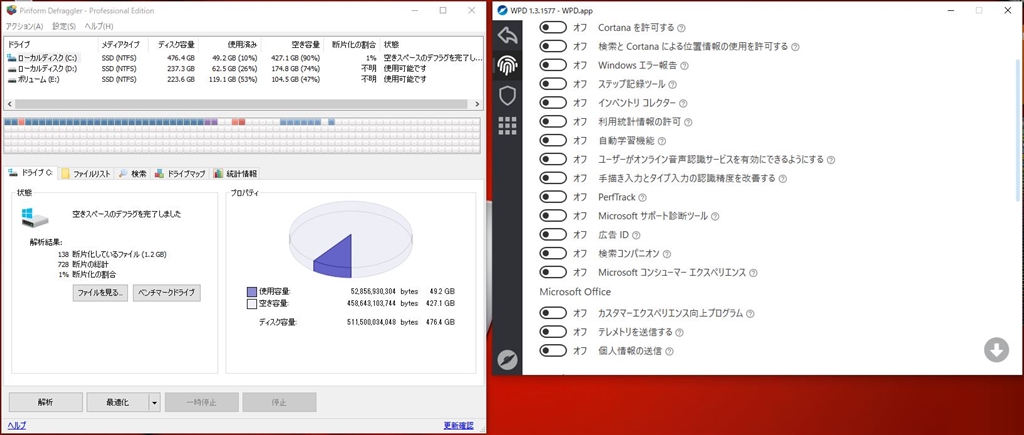This screenshot has height=435, width=1024.
Task: Open the 設定(S) menu in Defraggler
Action: click(64, 26)
